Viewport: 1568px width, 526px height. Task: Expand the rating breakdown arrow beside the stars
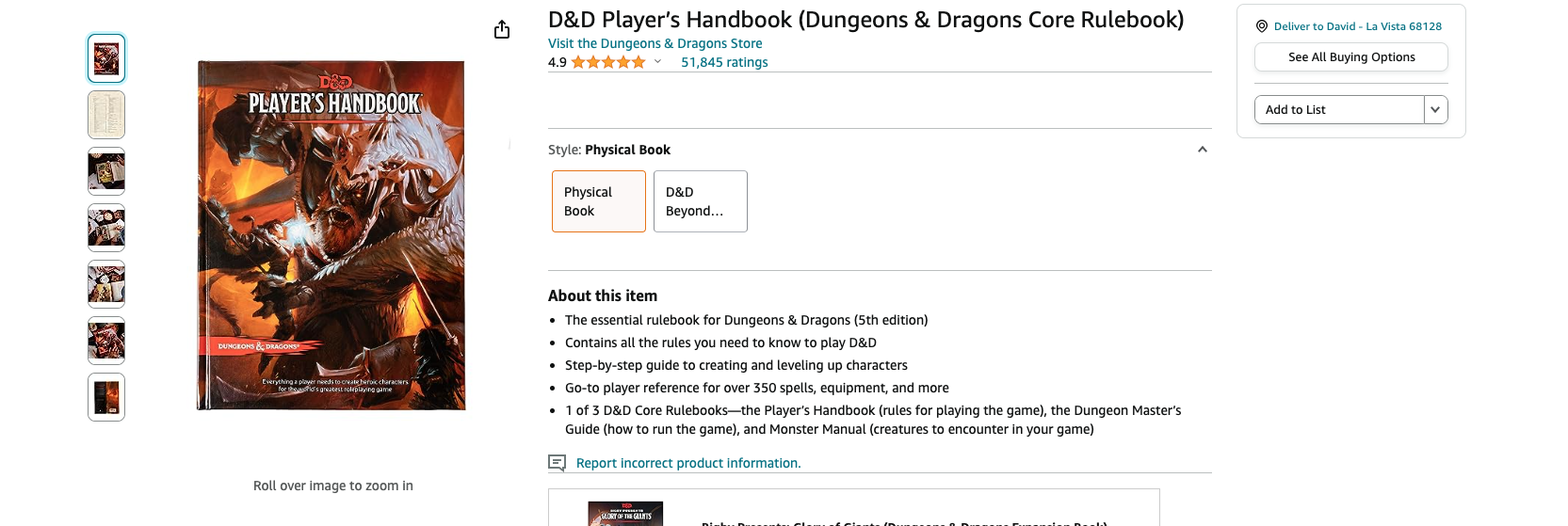(657, 62)
